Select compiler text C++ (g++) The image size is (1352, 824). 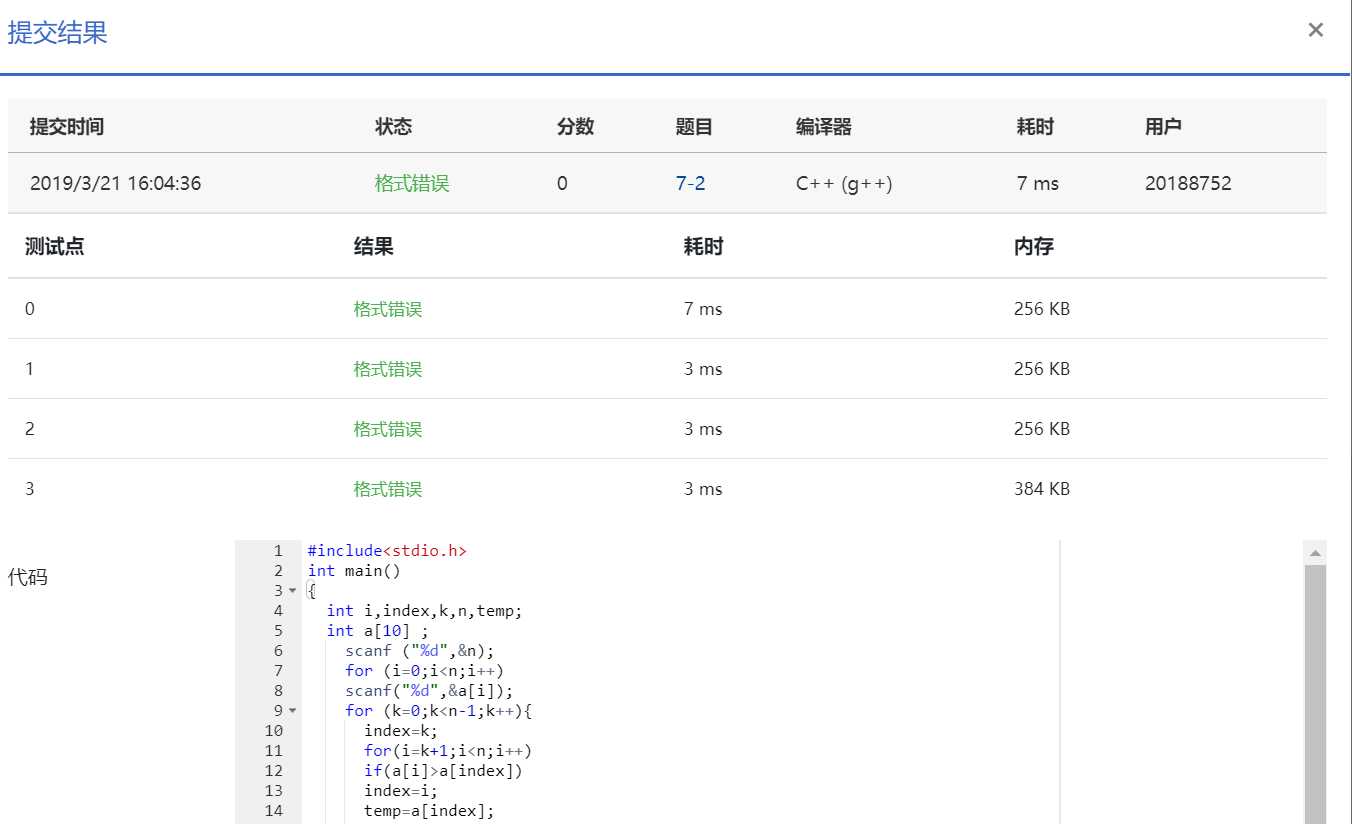pyautogui.click(x=844, y=183)
